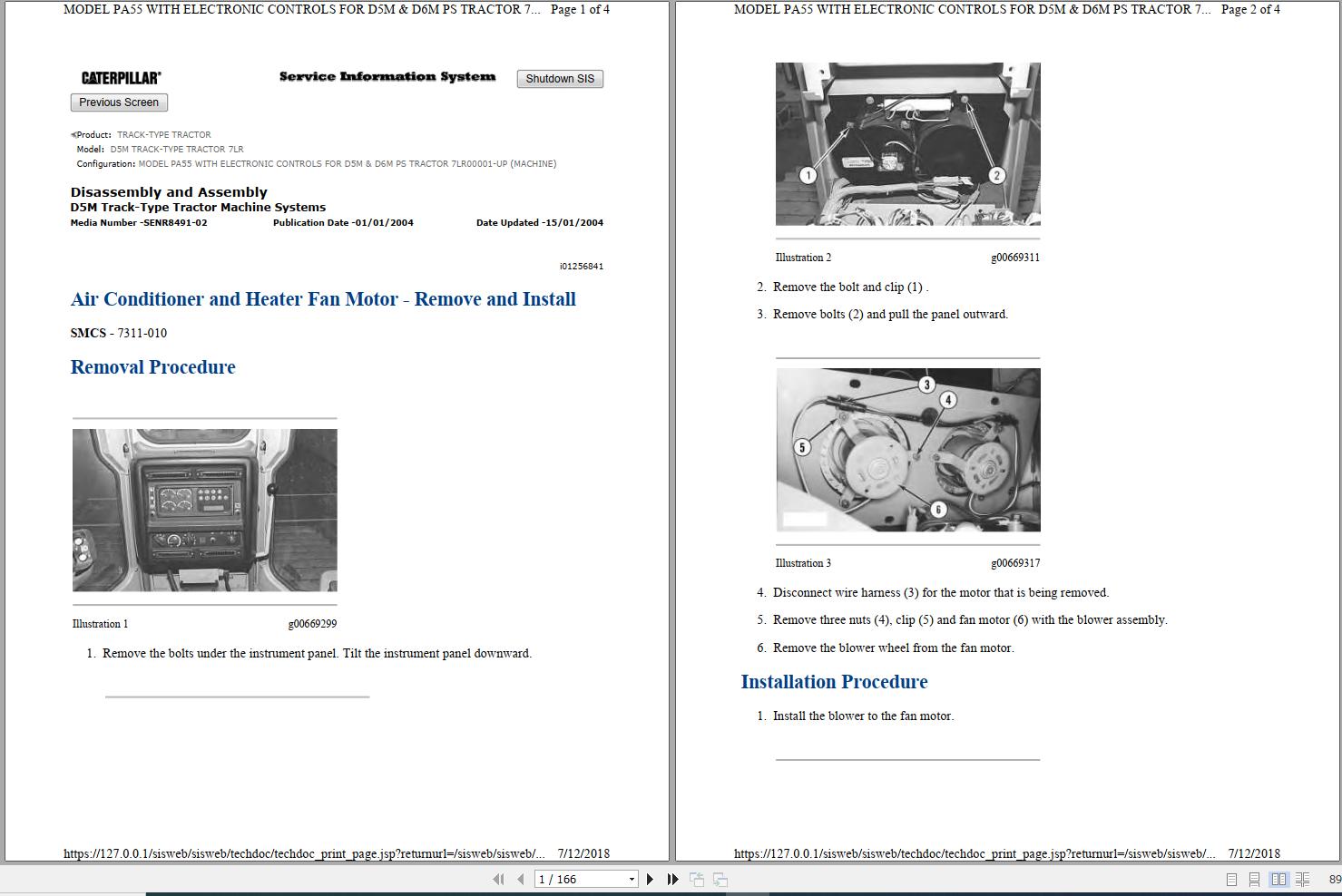1342x896 pixels.
Task: Click the Illustration 1 instrument panel photo
Action: click(204, 510)
